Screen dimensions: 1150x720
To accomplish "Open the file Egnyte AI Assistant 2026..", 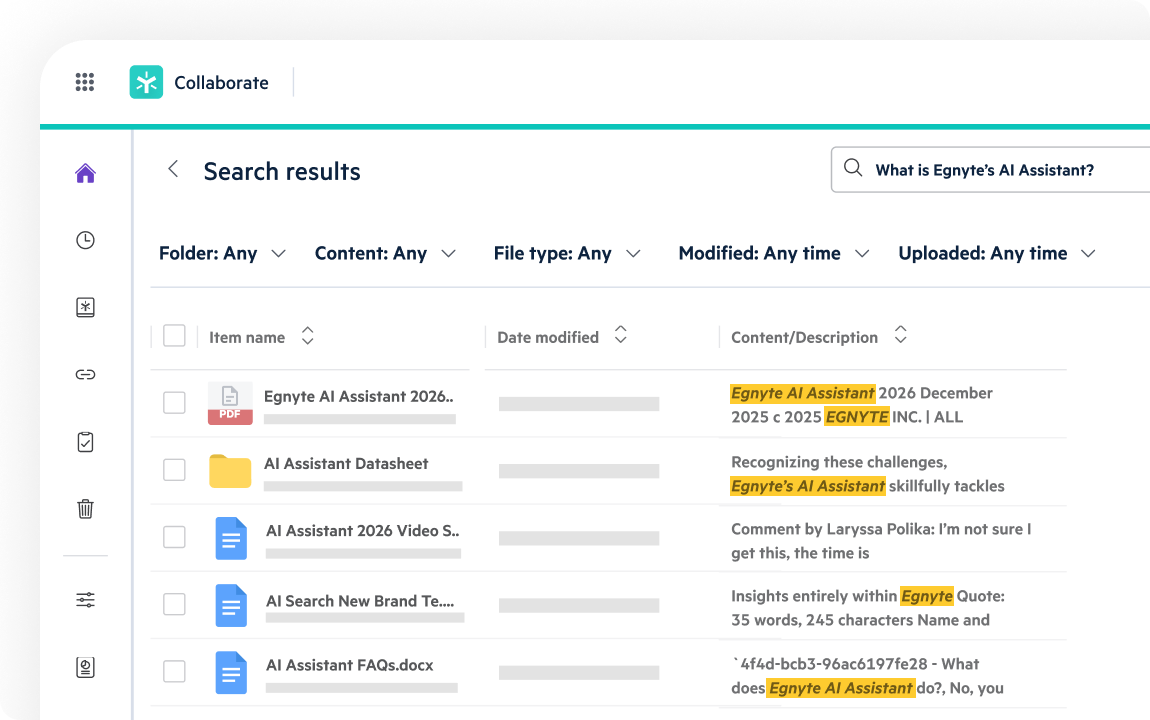I will pos(359,397).
